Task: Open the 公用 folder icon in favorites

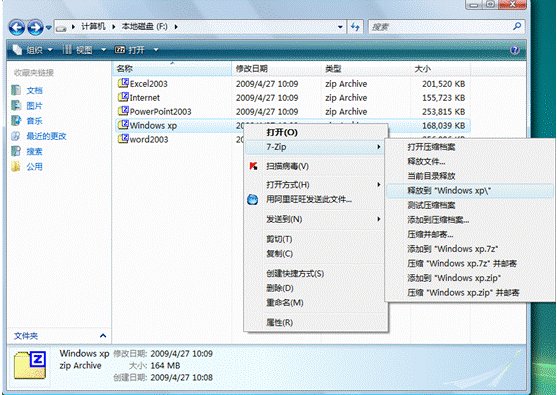Action: [16, 167]
